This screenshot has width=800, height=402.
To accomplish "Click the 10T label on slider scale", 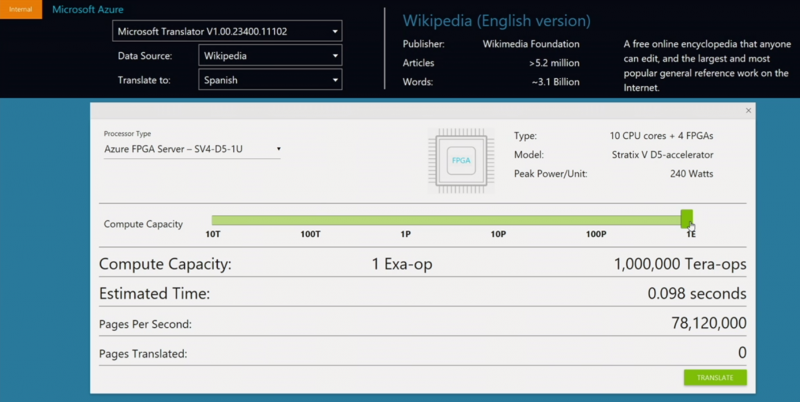I will 213,234.
